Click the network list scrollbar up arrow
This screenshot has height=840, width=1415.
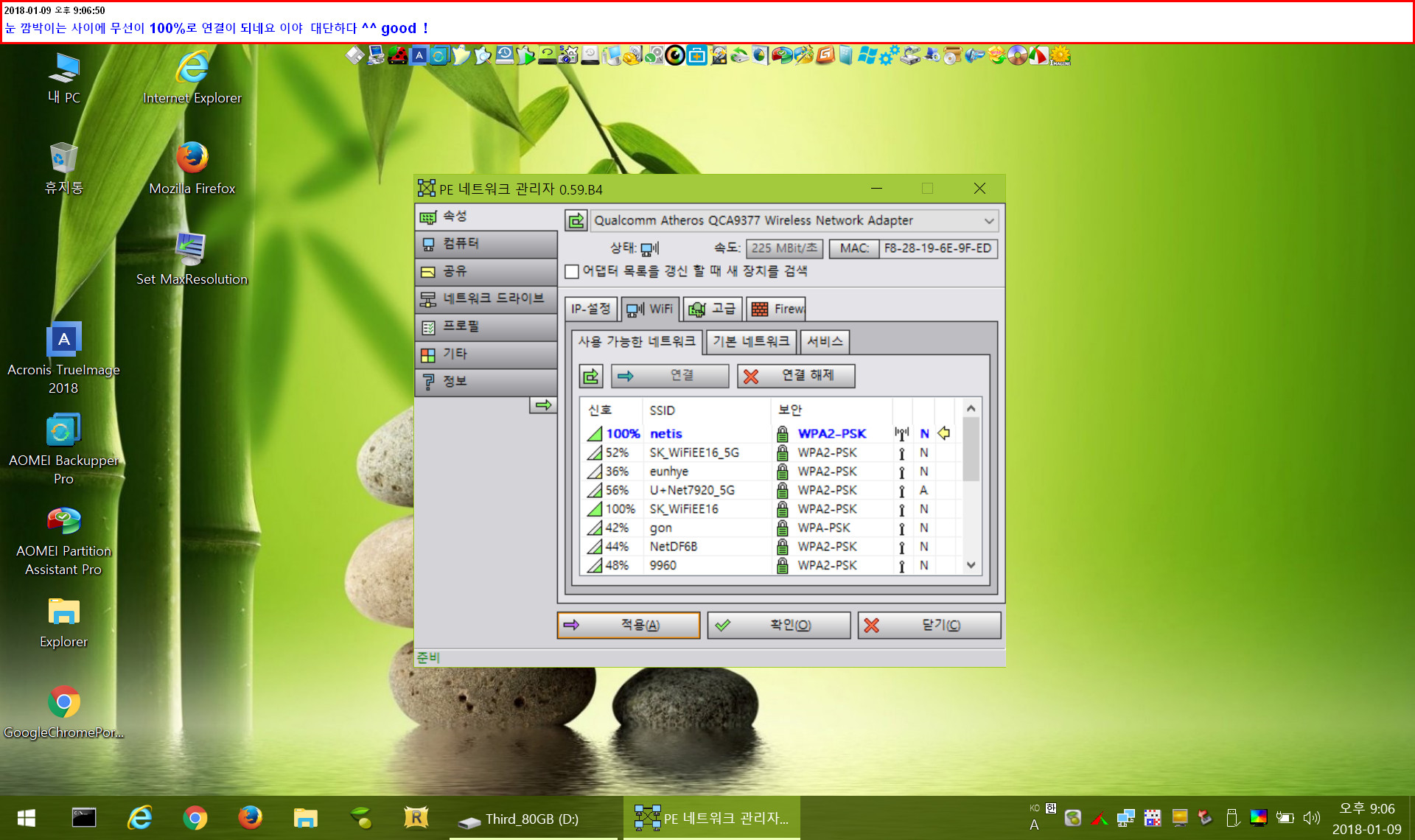971,408
